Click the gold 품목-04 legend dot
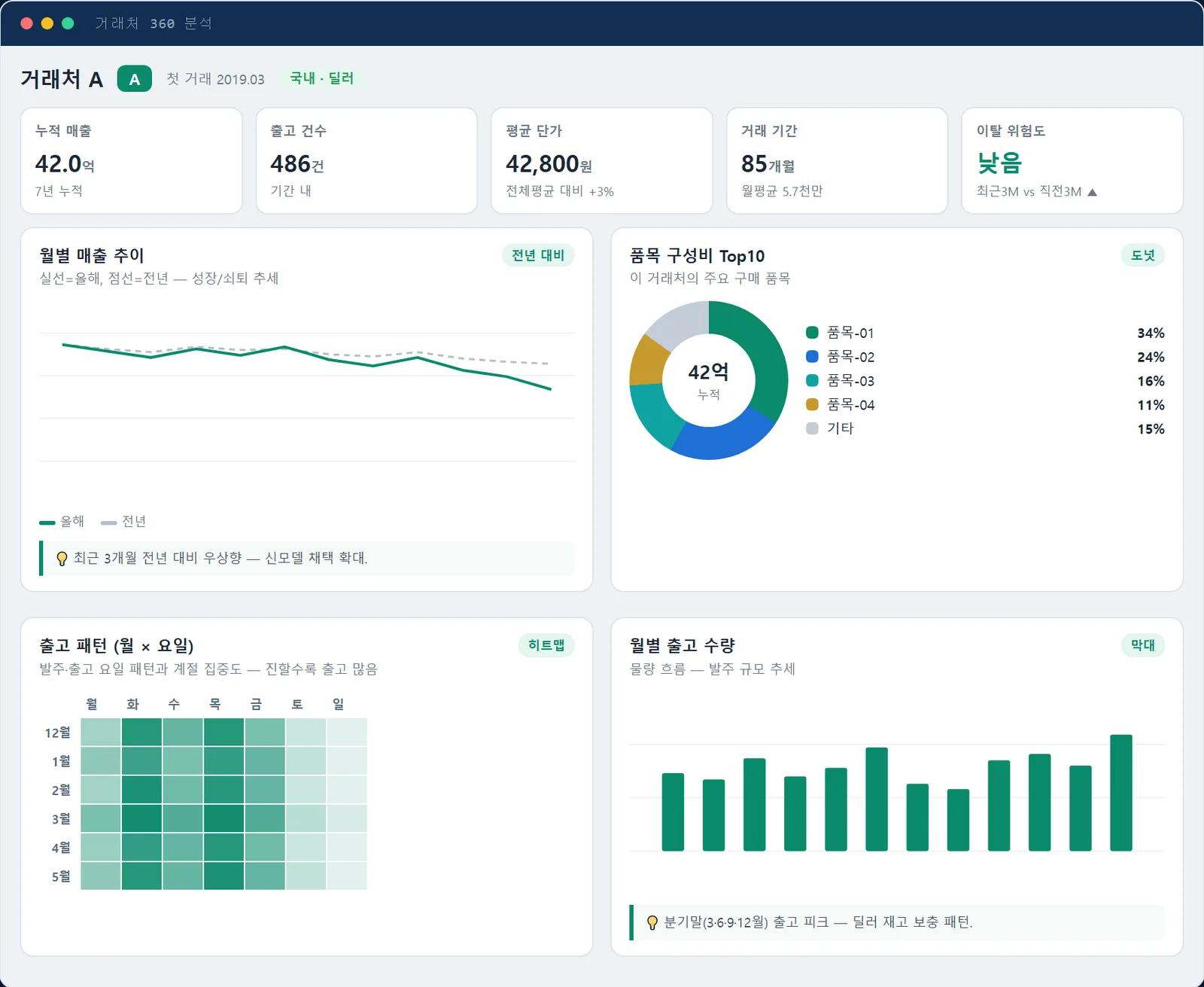Screen dimensions: 1204x987 click(x=812, y=405)
